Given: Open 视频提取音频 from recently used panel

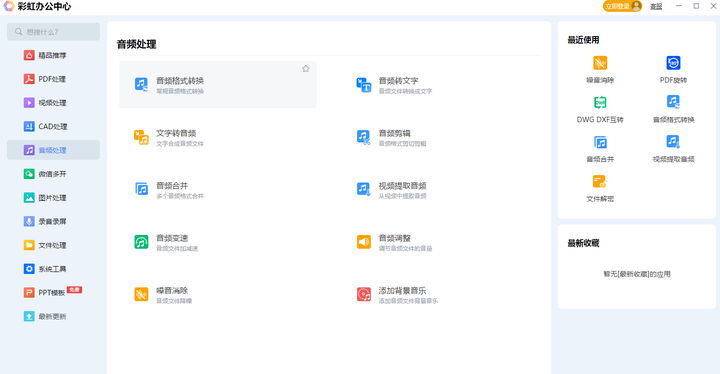Looking at the screenshot, I should [673, 149].
